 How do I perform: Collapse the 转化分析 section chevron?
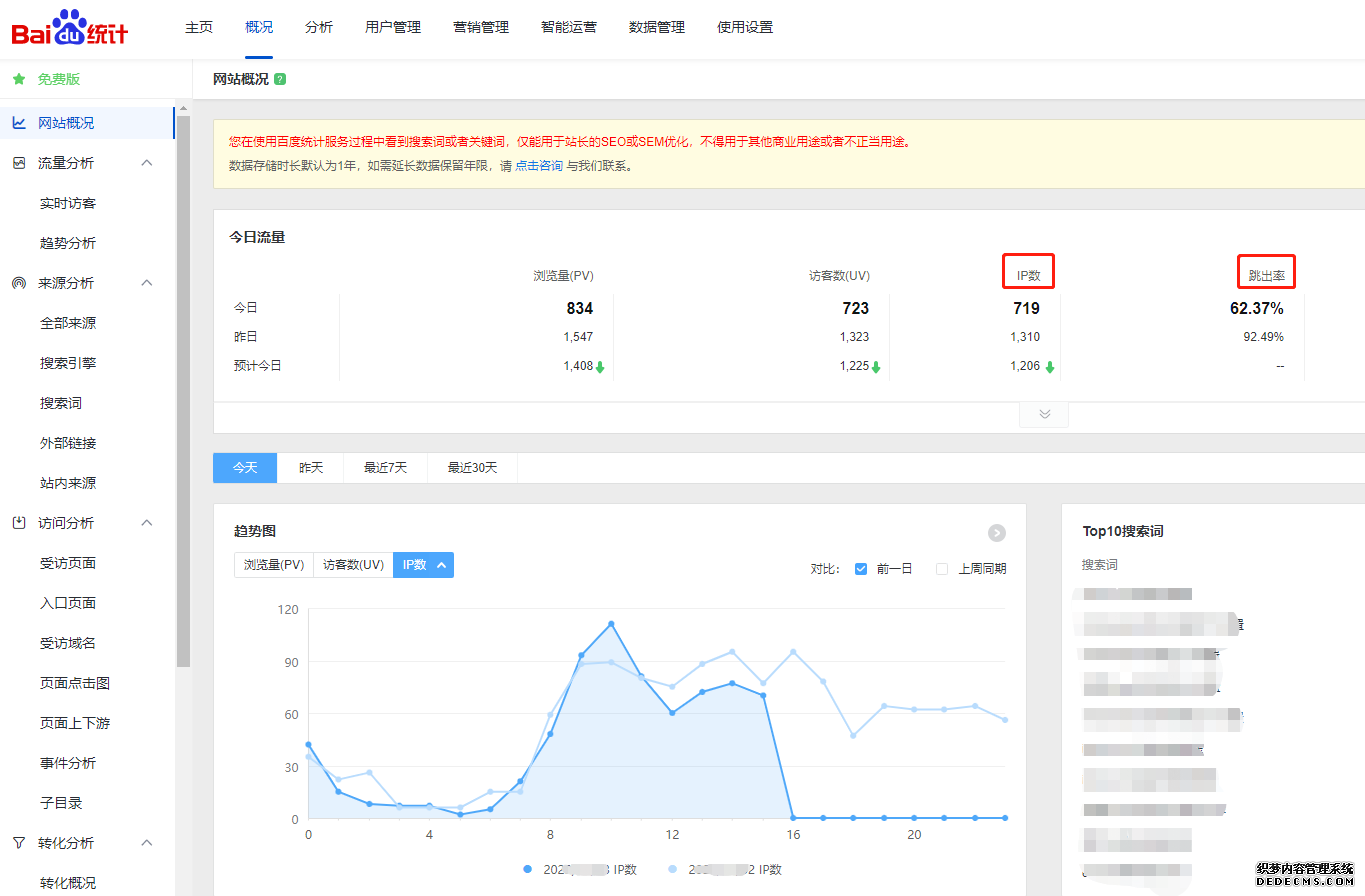click(x=147, y=843)
